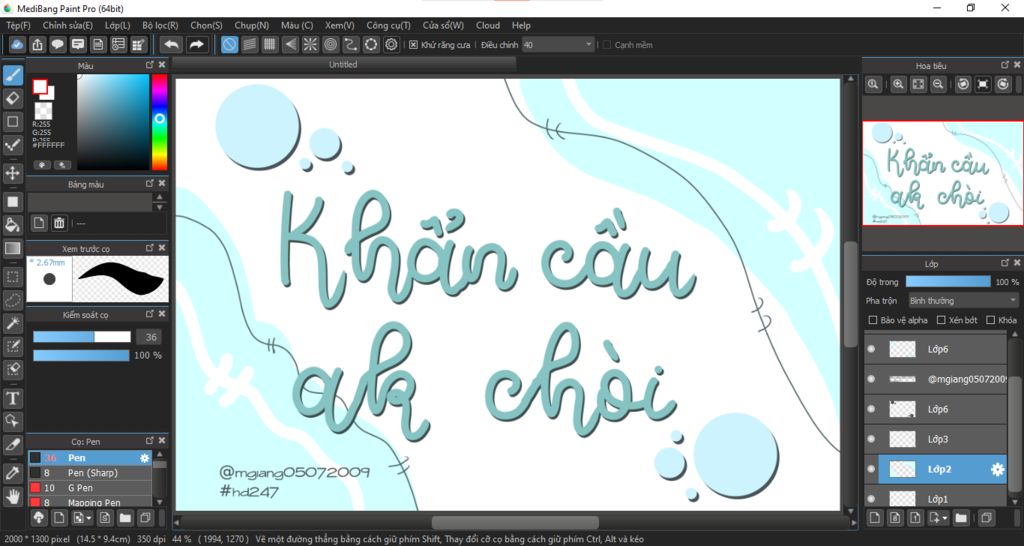Click the Undo arrow in toolbar
1024x546 pixels.
pos(171,44)
